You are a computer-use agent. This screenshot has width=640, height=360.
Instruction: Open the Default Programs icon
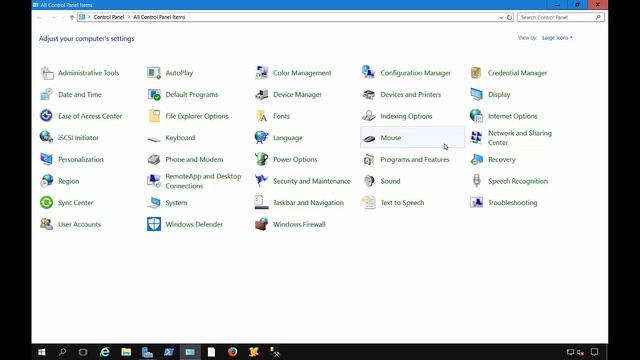(154, 95)
